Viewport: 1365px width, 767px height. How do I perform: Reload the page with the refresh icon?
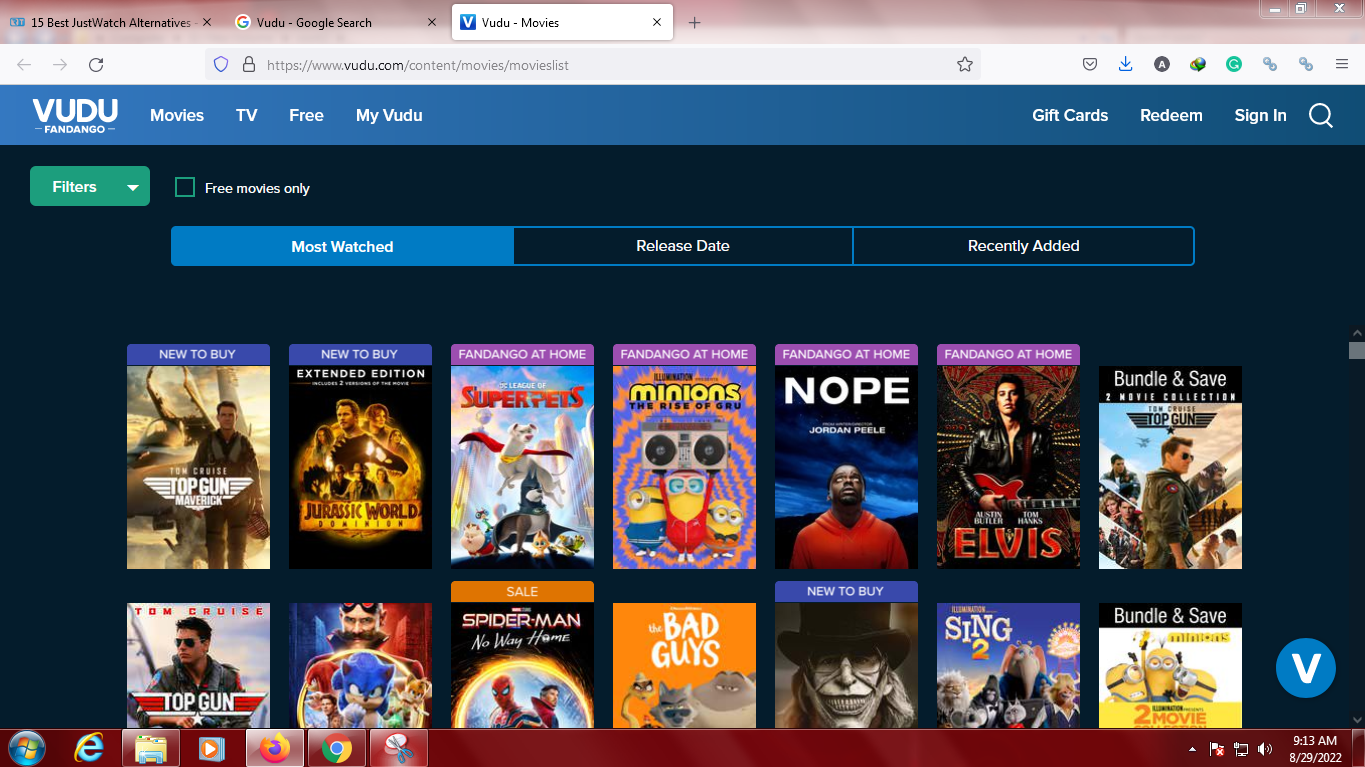point(96,64)
